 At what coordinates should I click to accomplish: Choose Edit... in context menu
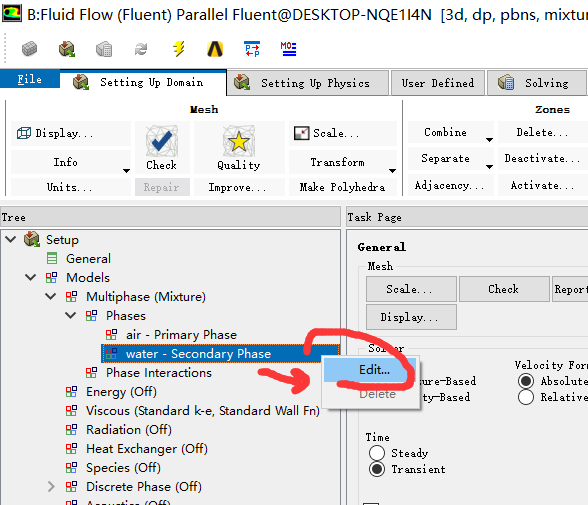pos(370,370)
